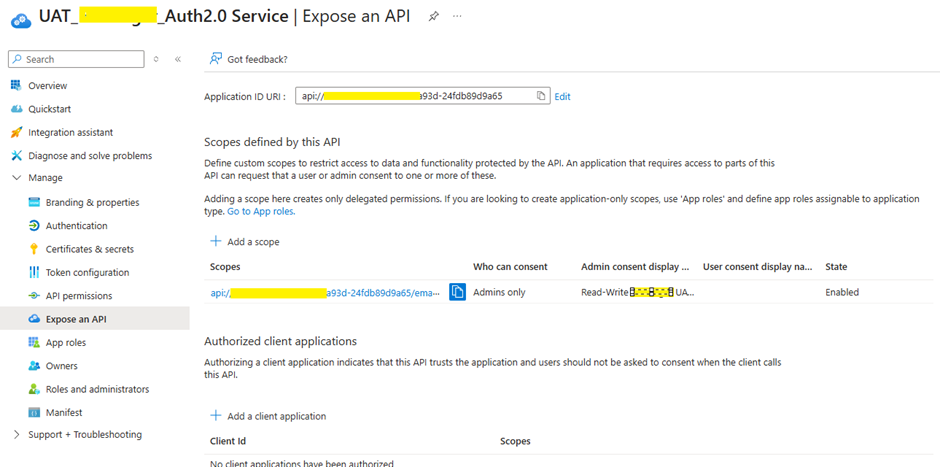Click the Admin consent display column header

(635, 267)
